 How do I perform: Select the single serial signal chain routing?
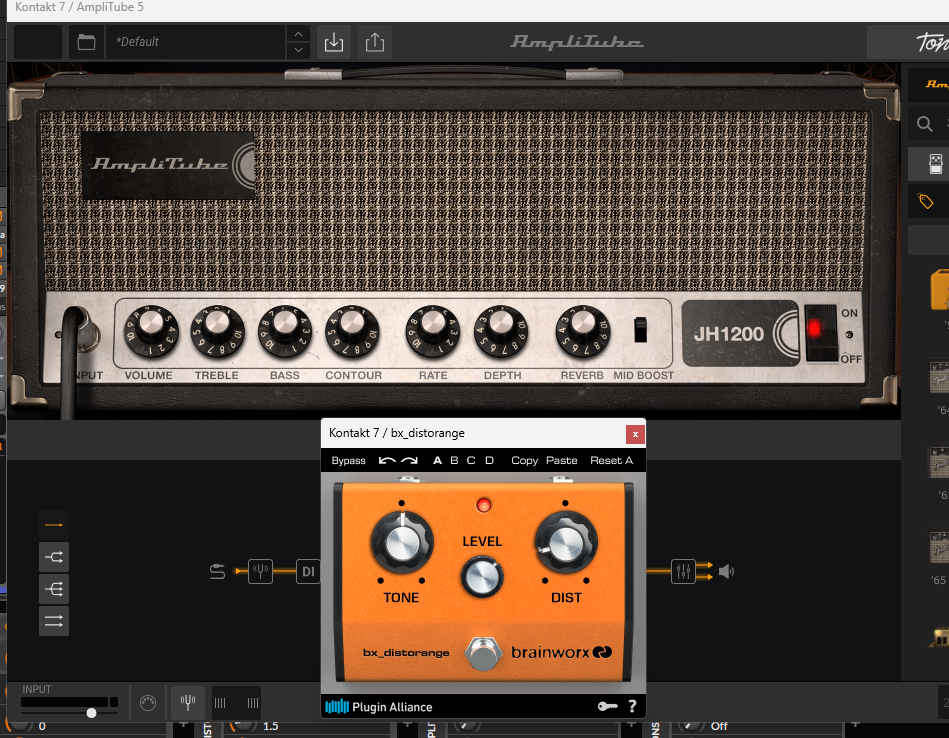tap(54, 525)
